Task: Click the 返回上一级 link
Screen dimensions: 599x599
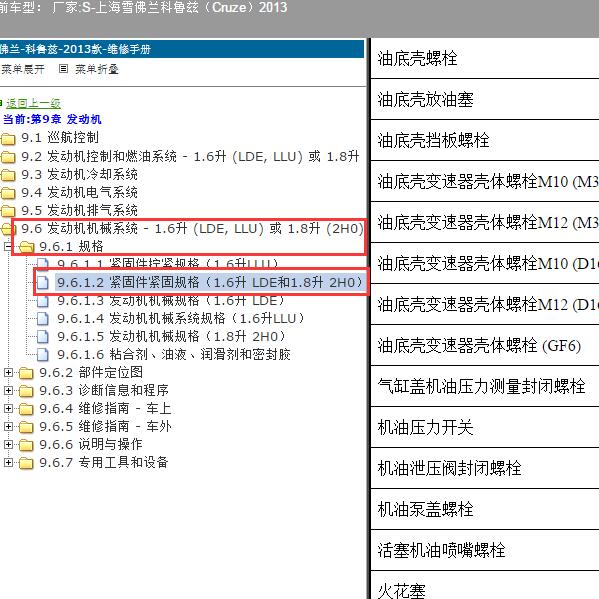Action: pyautogui.click(x=33, y=103)
